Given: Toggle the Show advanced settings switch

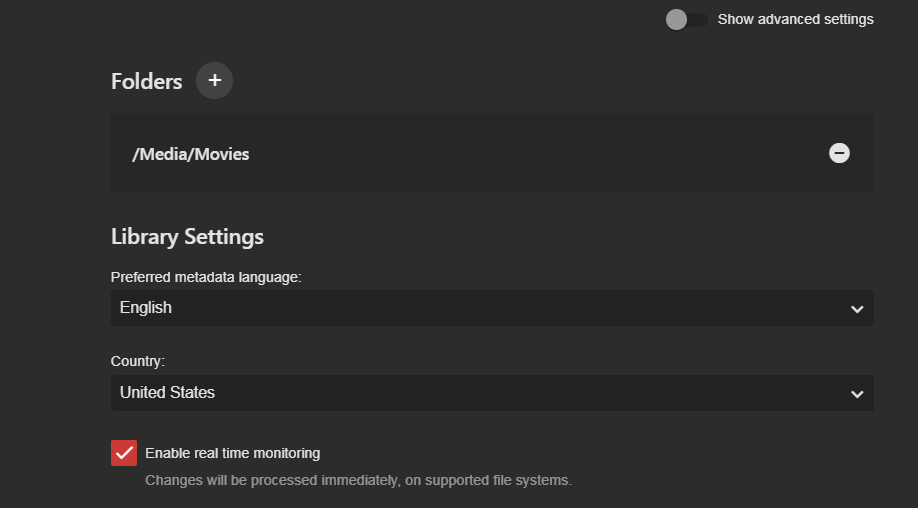Looking at the screenshot, I should click(687, 20).
